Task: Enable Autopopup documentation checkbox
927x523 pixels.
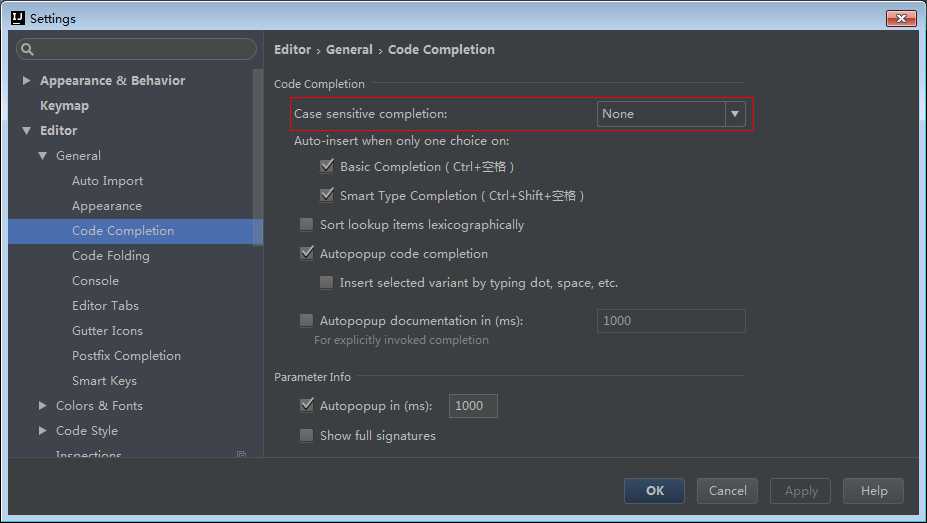Action: (306, 320)
